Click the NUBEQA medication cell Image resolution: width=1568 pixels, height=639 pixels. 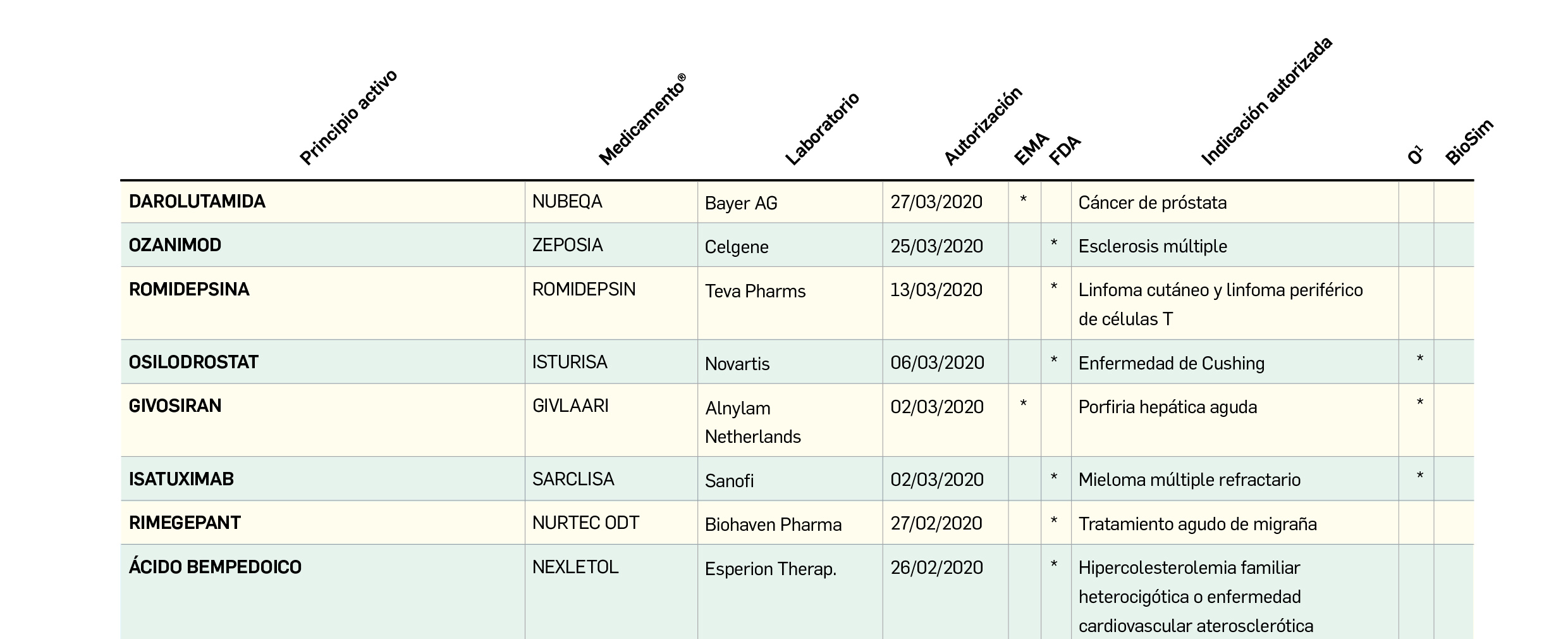[567, 202]
